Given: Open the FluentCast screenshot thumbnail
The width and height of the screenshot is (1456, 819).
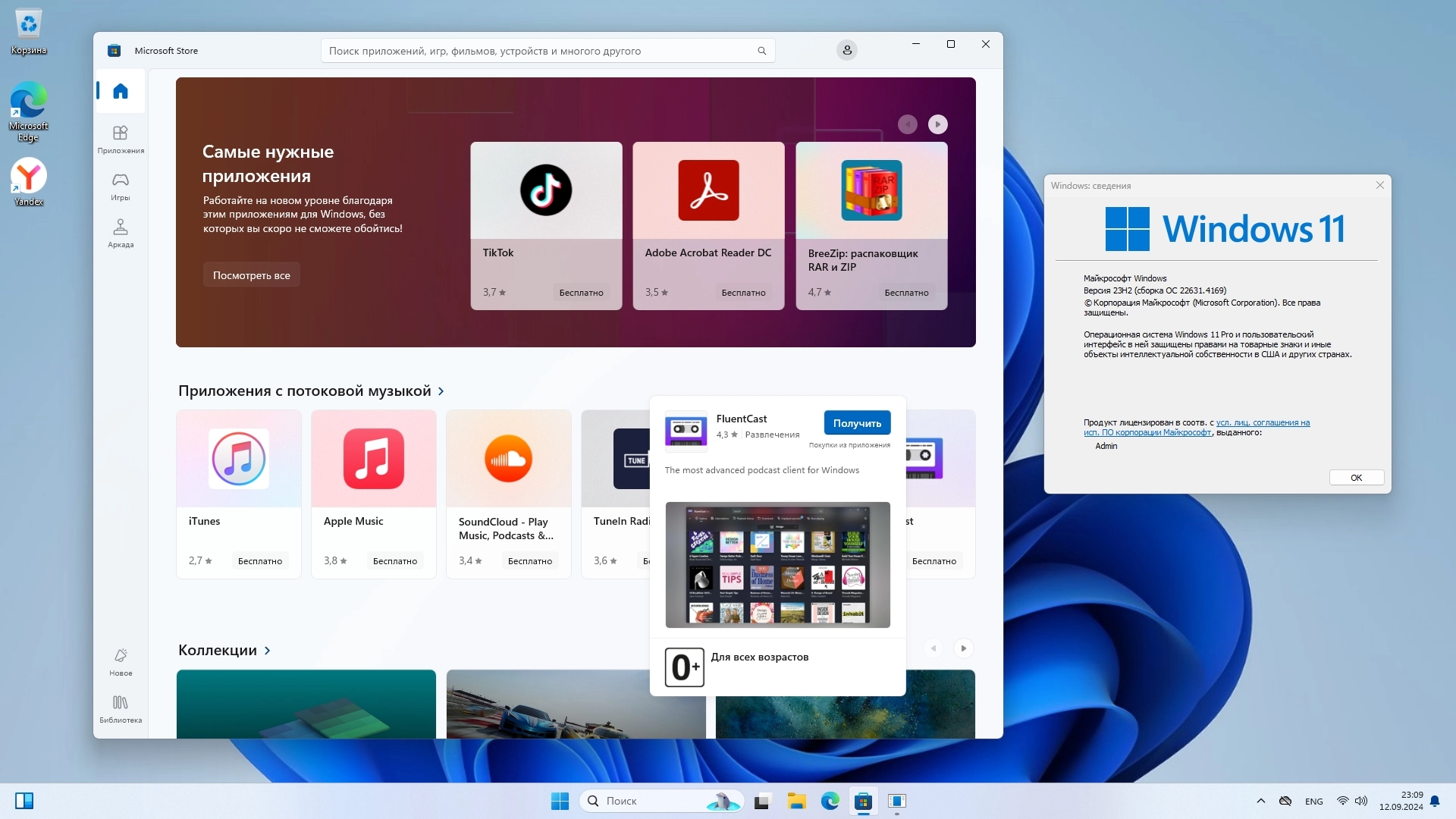Looking at the screenshot, I should click(x=777, y=565).
